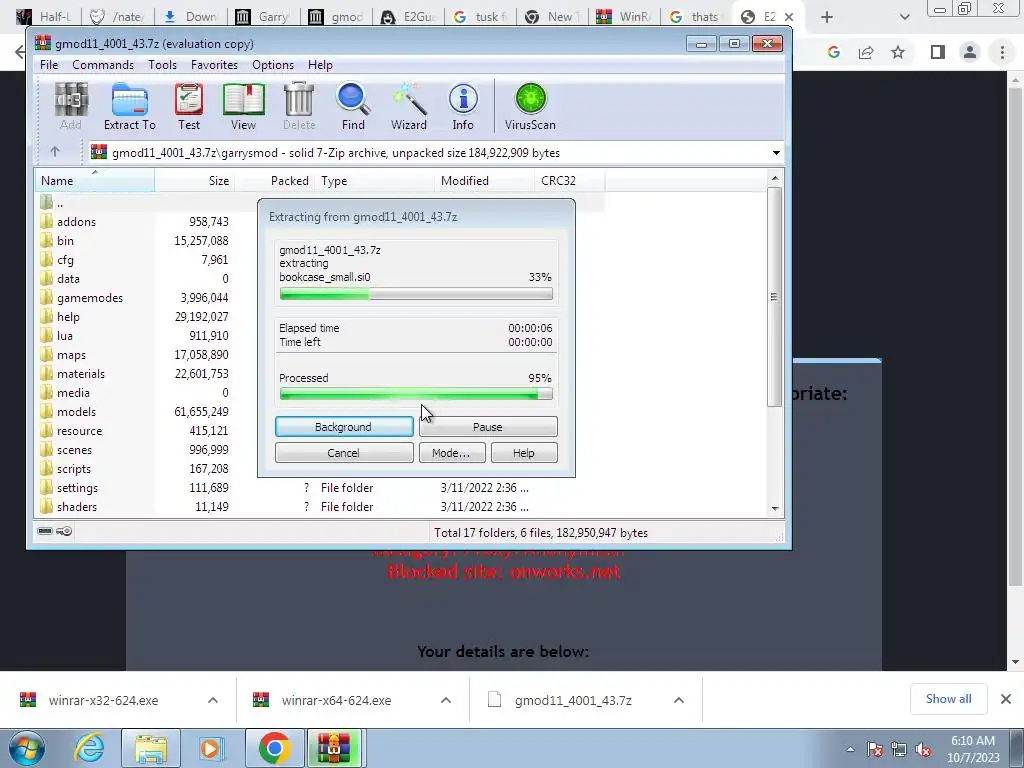The image size is (1024, 768).
Task: Click the Delete trash can icon
Action: (299, 106)
